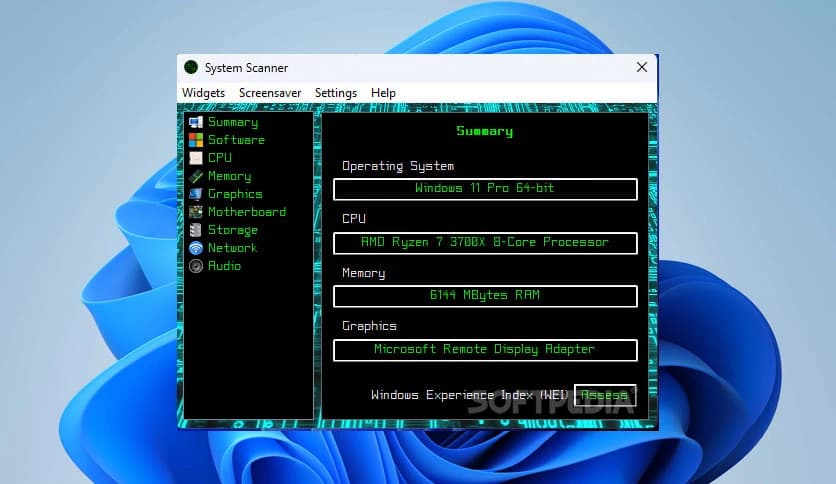This screenshot has height=484, width=836.
Task: Click the Memory stick icon
Action: tap(196, 176)
